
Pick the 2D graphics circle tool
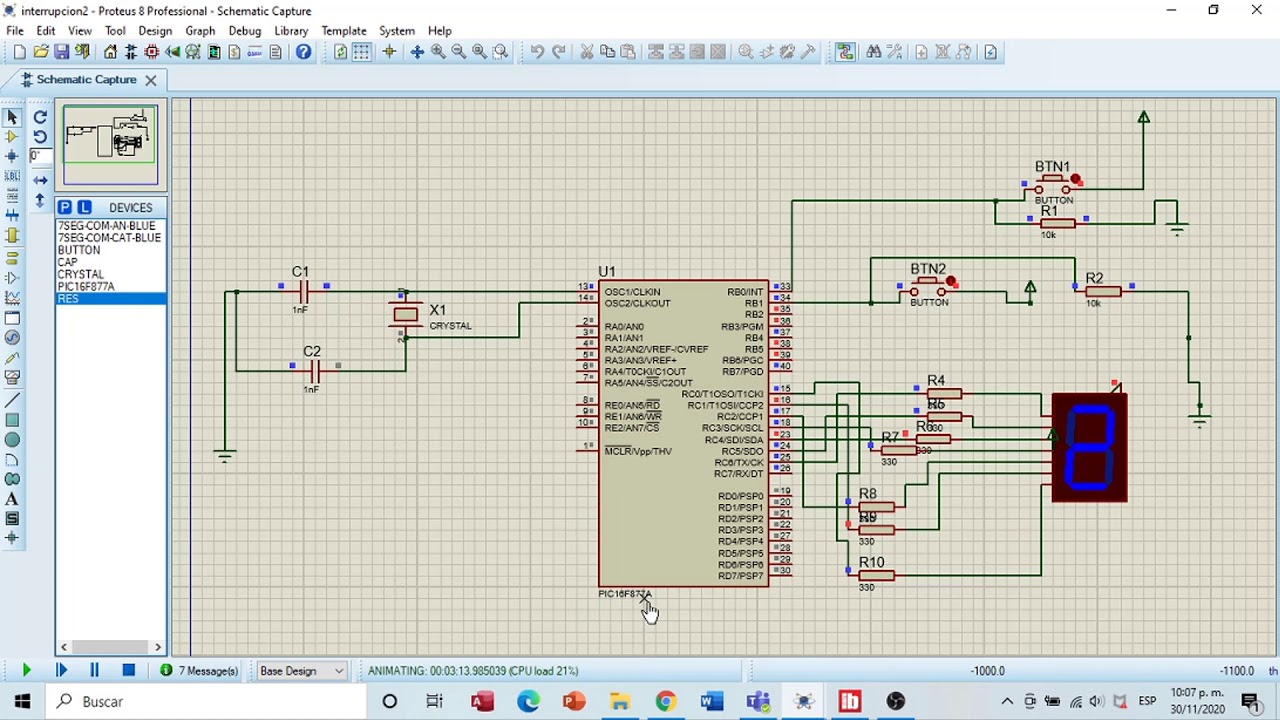click(x=12, y=440)
